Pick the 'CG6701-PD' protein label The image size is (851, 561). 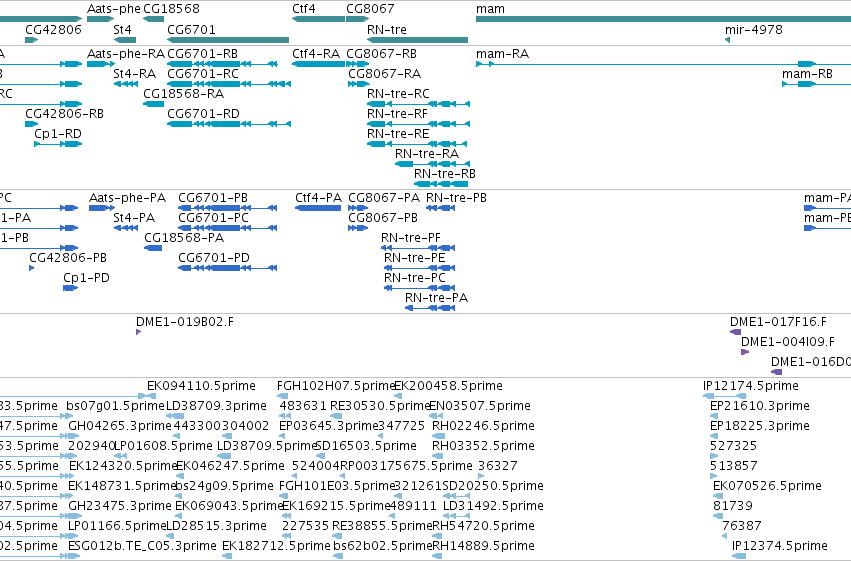pyautogui.click(x=214, y=258)
